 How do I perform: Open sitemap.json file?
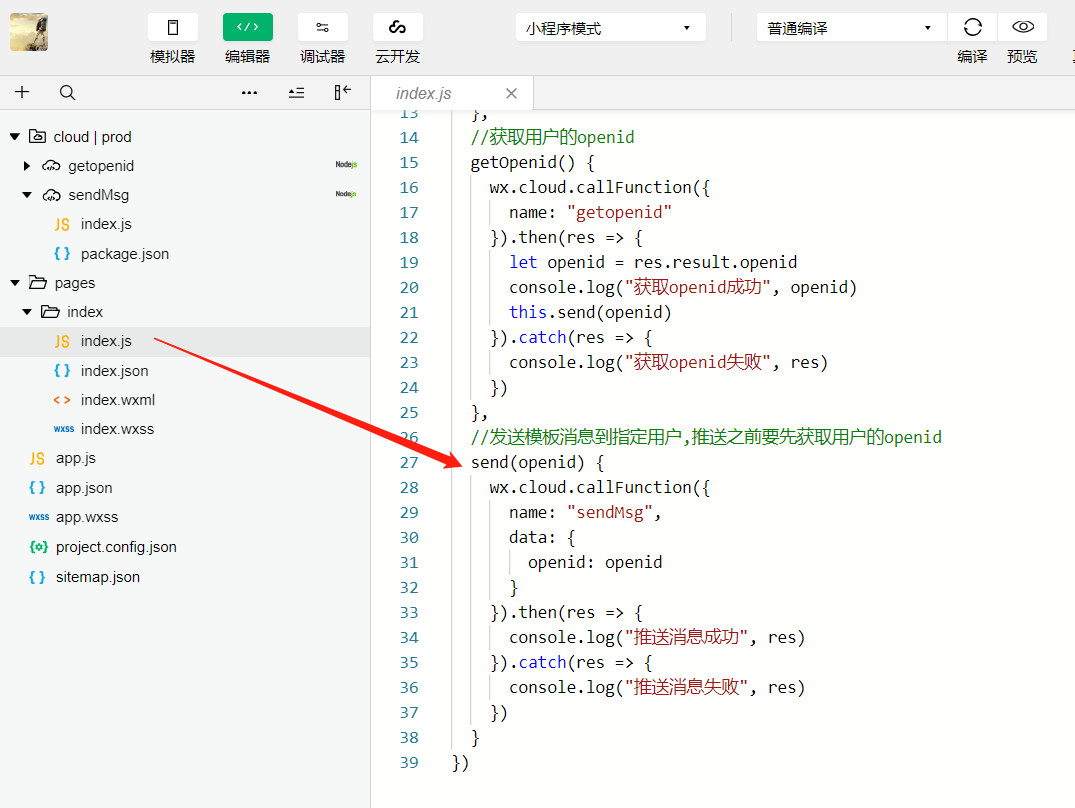point(97,577)
